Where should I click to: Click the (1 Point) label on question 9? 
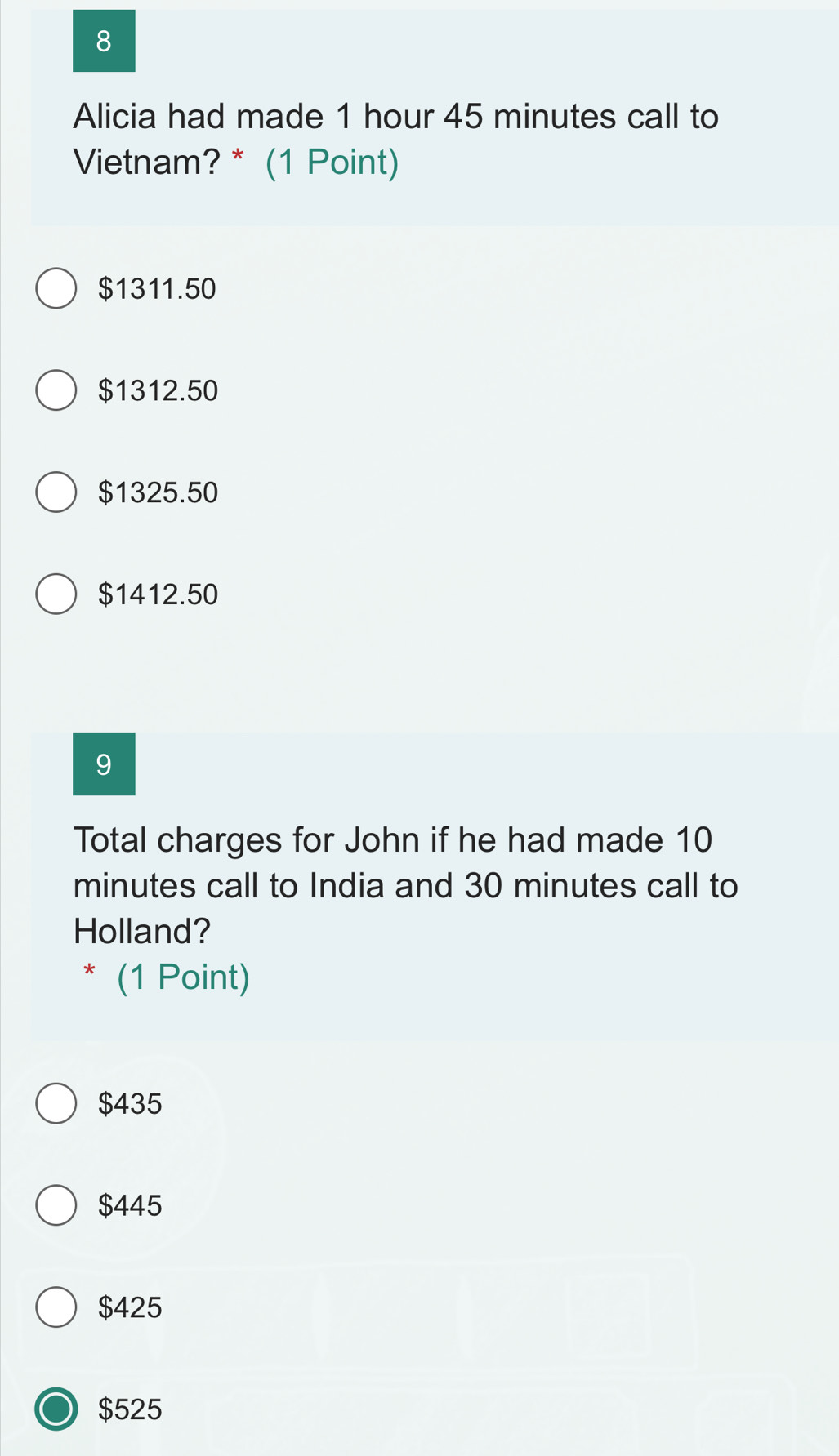click(181, 977)
